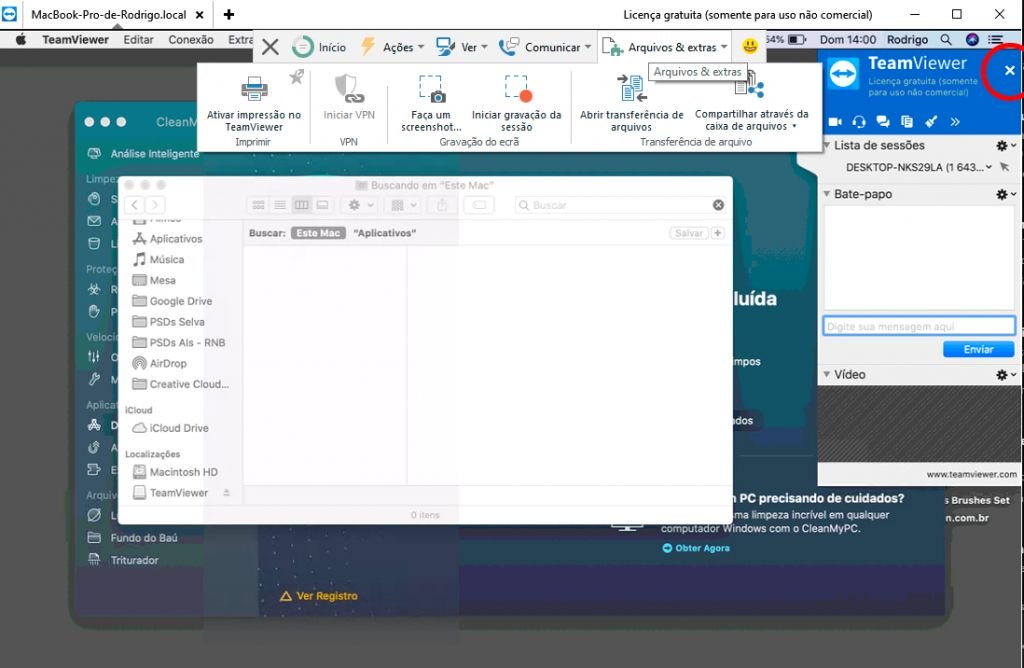Open www.teamviewer.com link

point(971,474)
